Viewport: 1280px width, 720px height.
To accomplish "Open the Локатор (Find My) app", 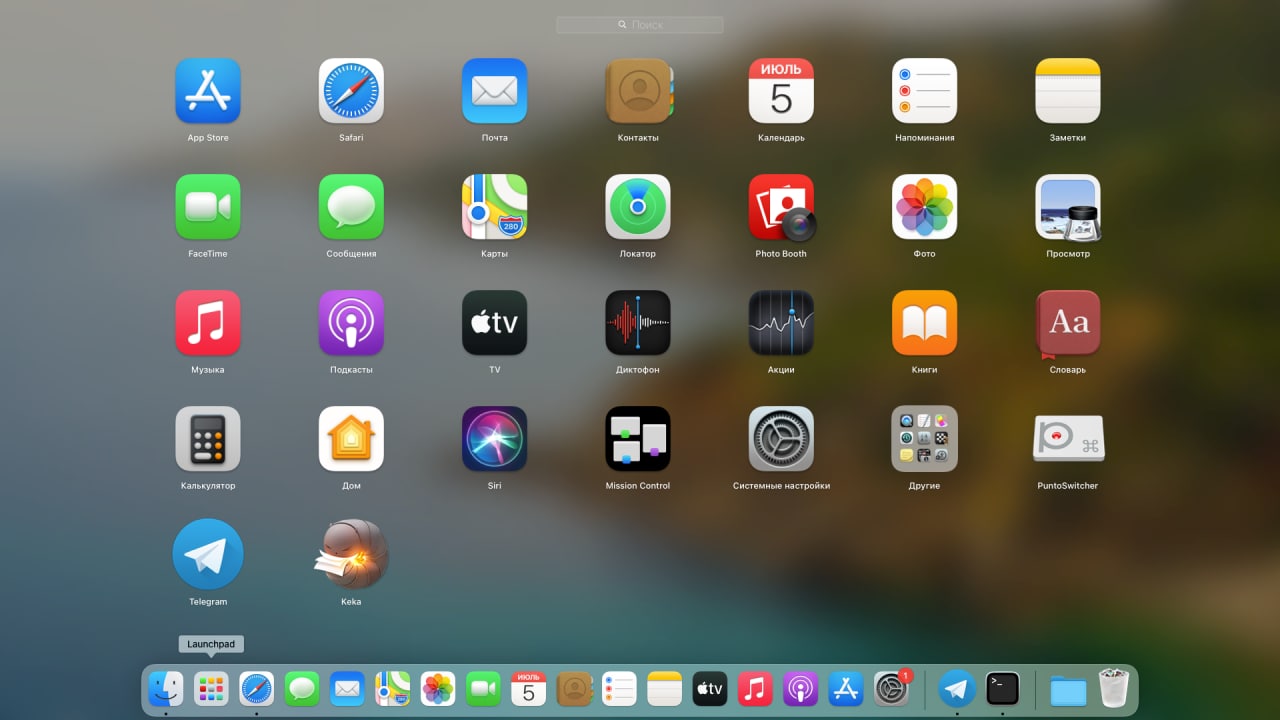I will point(638,207).
